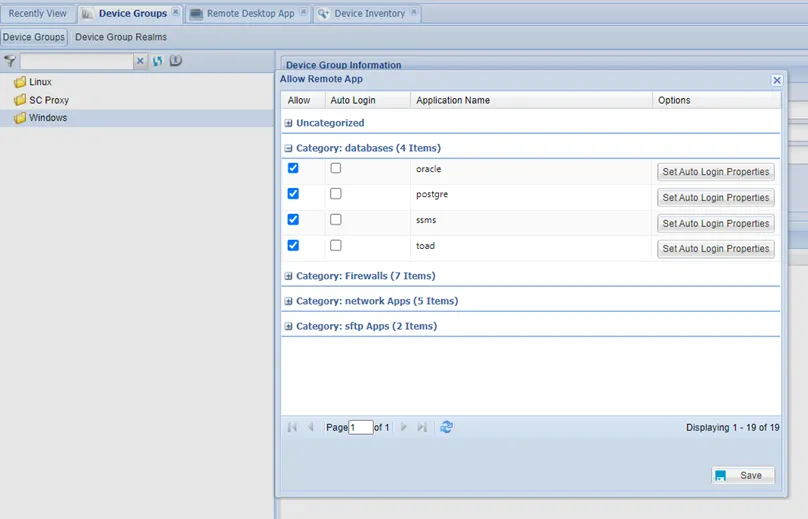The width and height of the screenshot is (808, 519).
Task: Refresh the Allow Remote App grid
Action: click(x=446, y=427)
